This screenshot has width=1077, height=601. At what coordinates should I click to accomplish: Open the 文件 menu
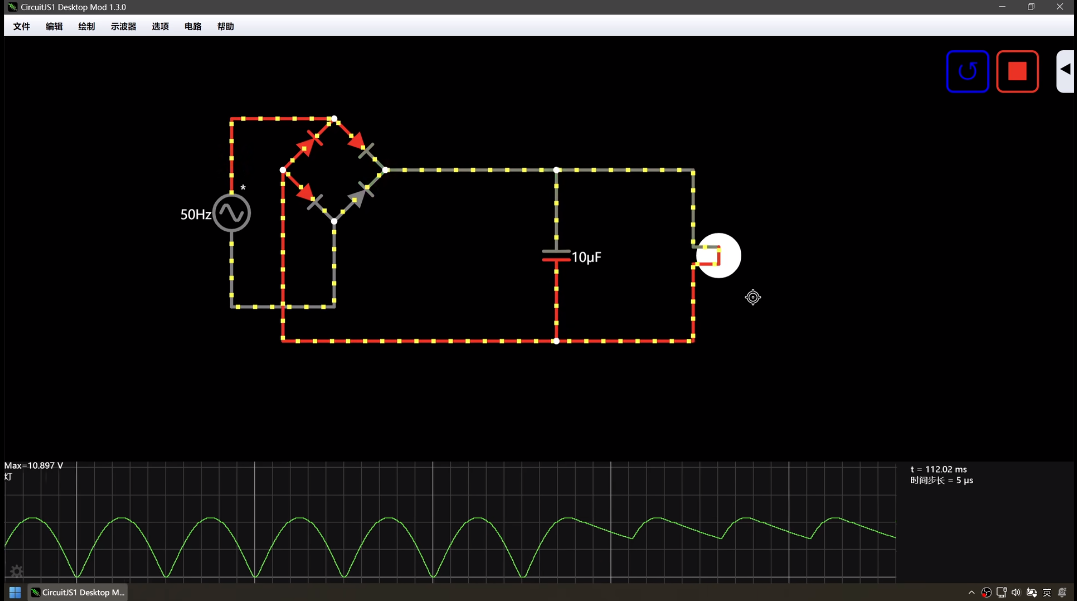[x=21, y=26]
